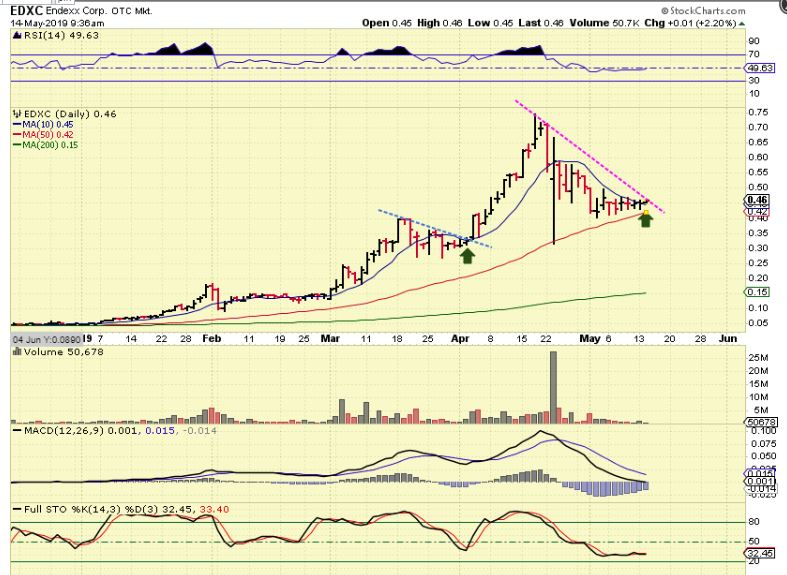787x575 pixels.
Task: Click the Volume 50.7K header readout
Action: 604,23
